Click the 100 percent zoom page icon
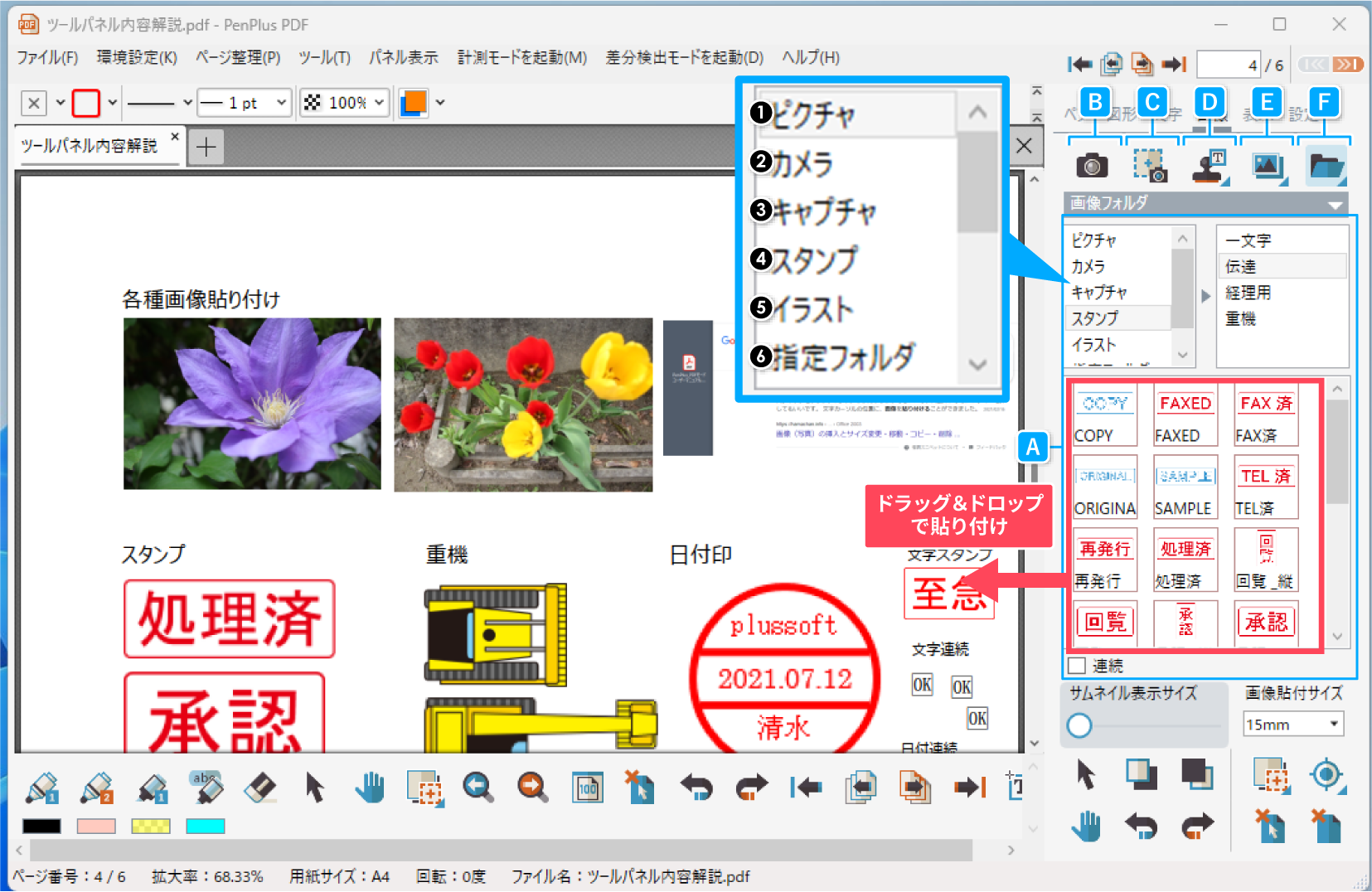 coord(587,788)
